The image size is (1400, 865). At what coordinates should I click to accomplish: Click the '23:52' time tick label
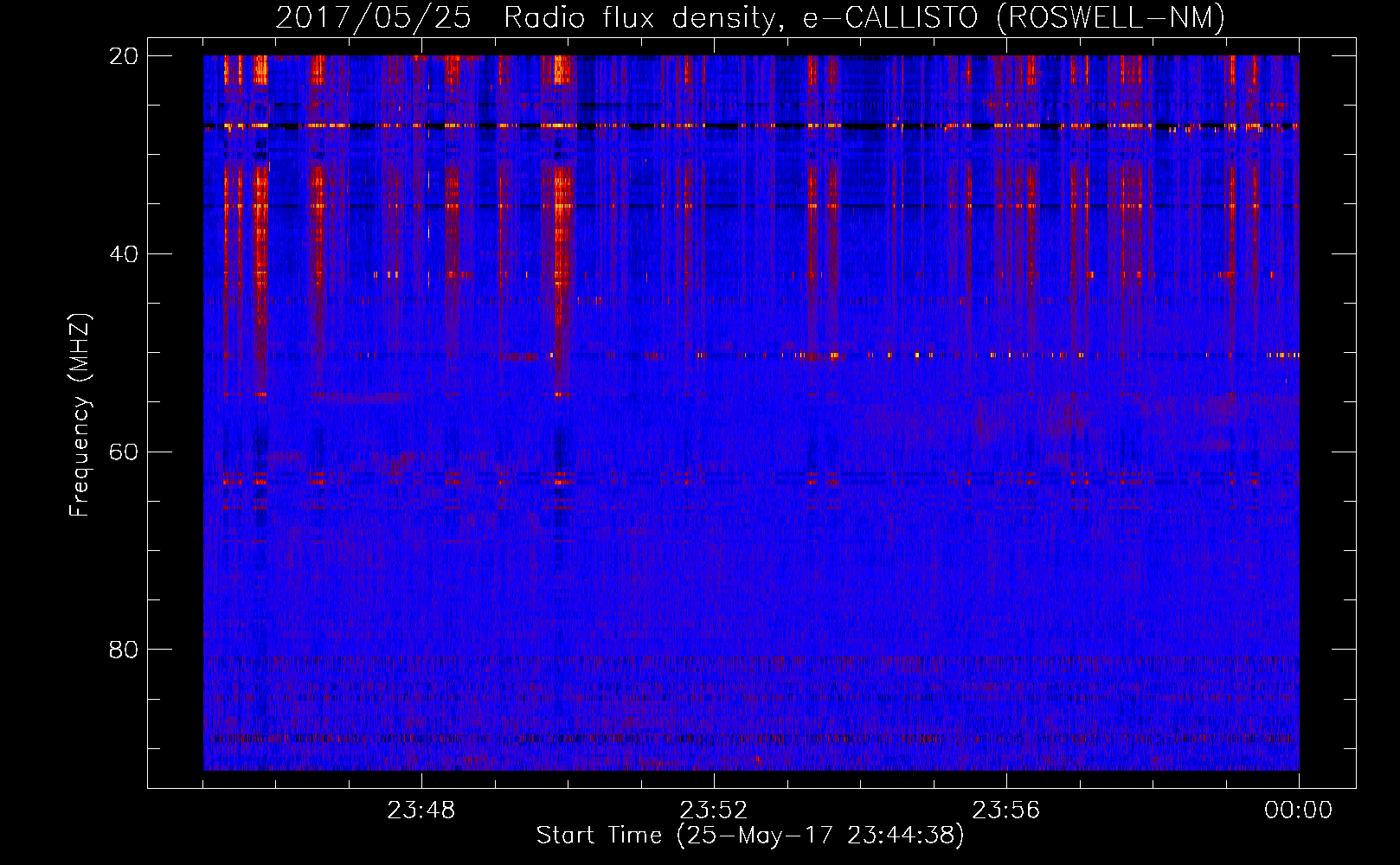click(x=714, y=811)
